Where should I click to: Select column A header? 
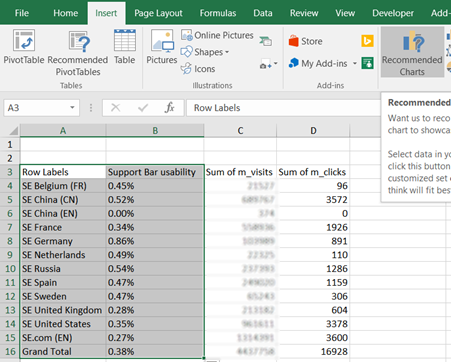[x=63, y=130]
